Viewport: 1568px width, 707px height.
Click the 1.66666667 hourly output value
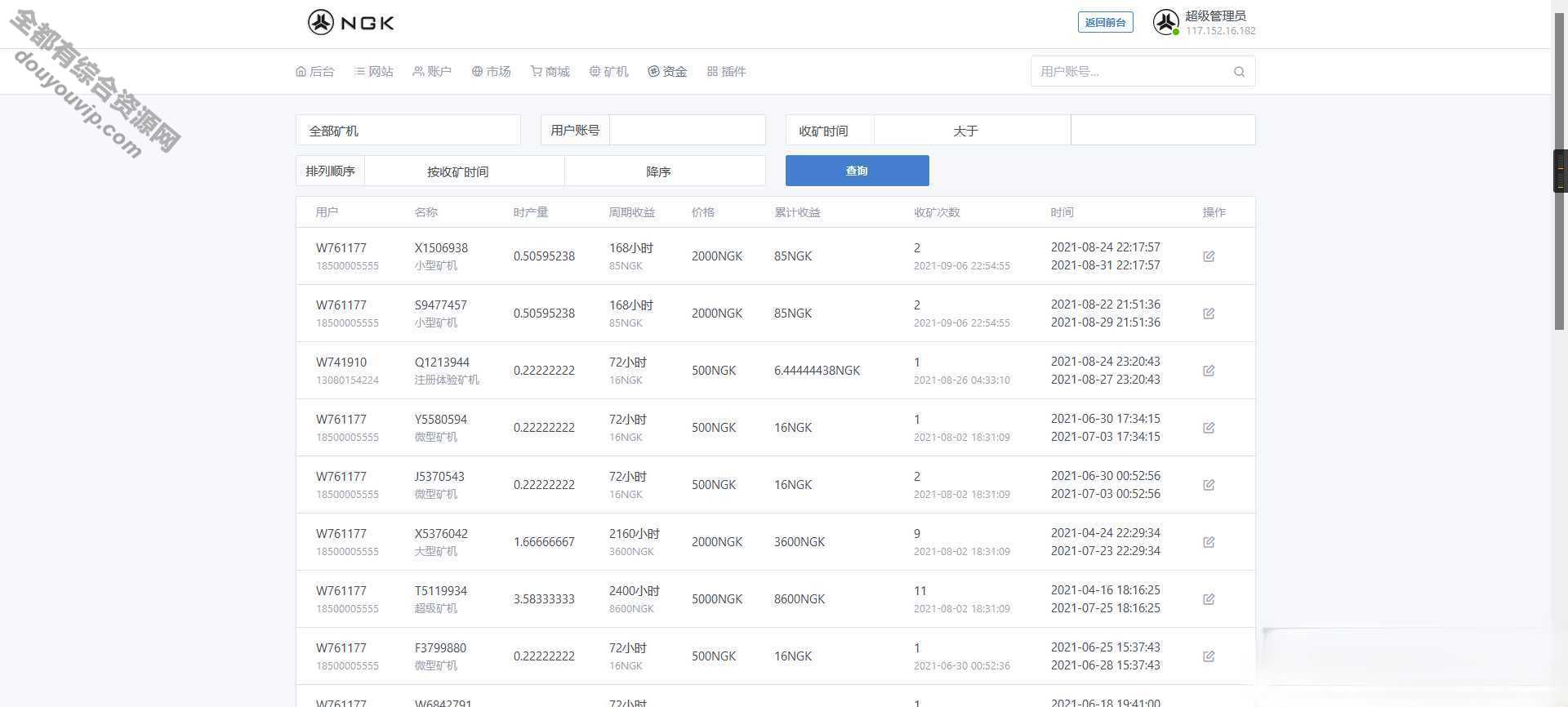pos(544,542)
